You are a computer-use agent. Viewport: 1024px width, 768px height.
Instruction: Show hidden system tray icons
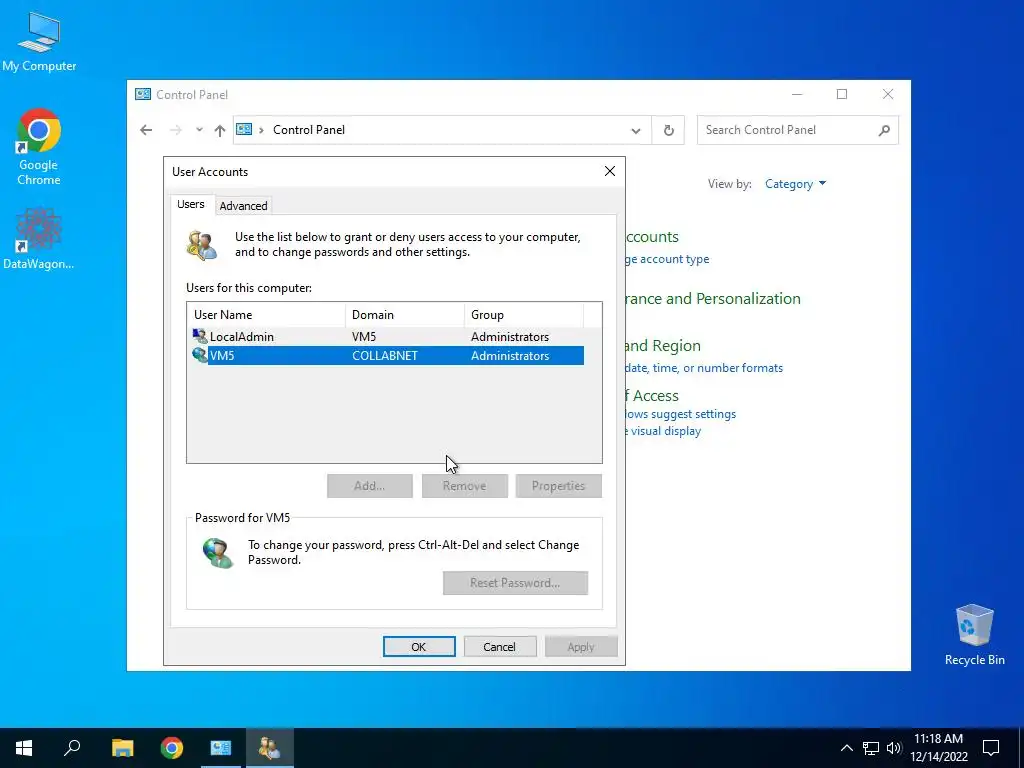tap(846, 748)
